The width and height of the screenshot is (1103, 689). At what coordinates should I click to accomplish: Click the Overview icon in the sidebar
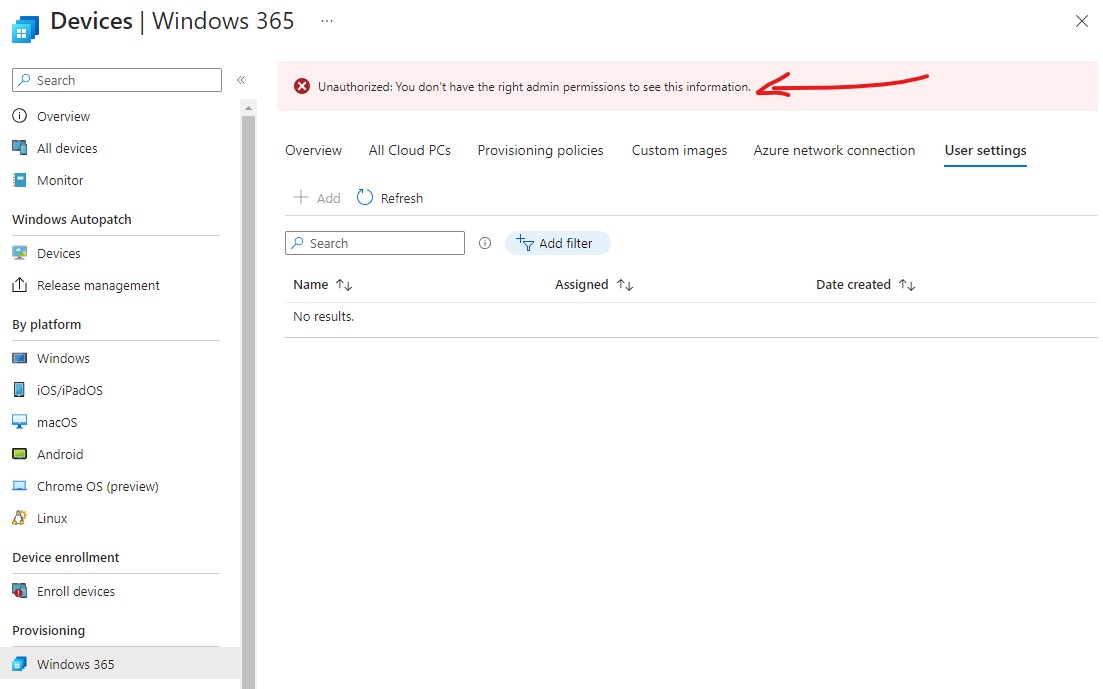pos(20,116)
